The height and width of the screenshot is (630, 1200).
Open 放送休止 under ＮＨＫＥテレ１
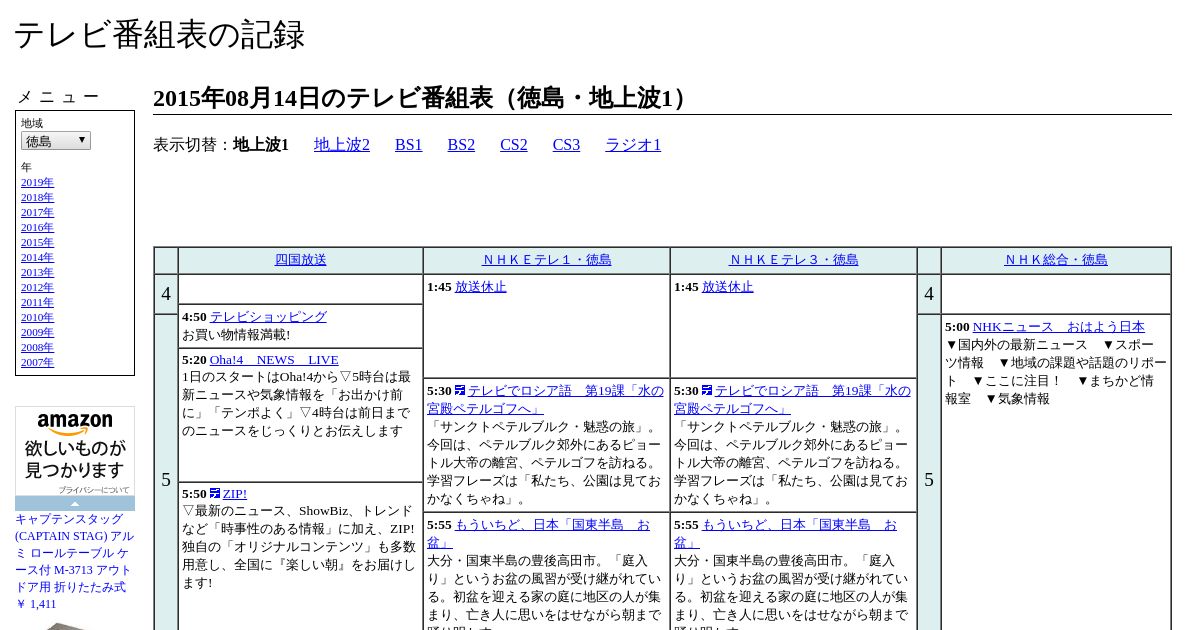click(481, 287)
